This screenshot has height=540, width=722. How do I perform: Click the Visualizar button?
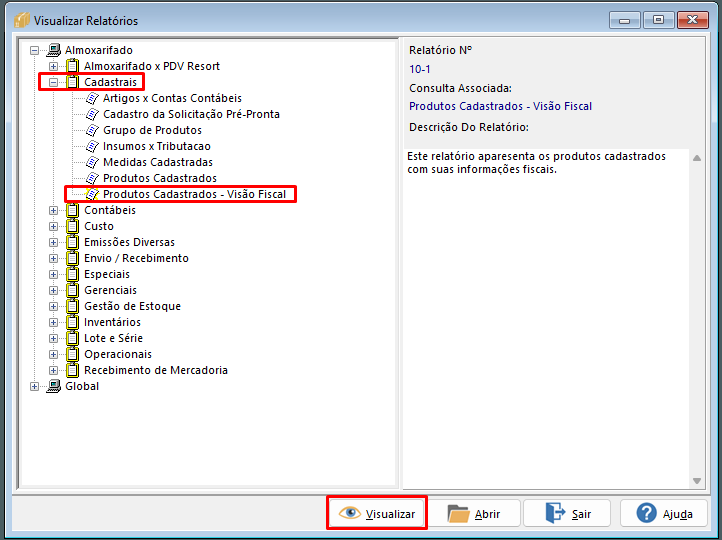pyautogui.click(x=377, y=513)
